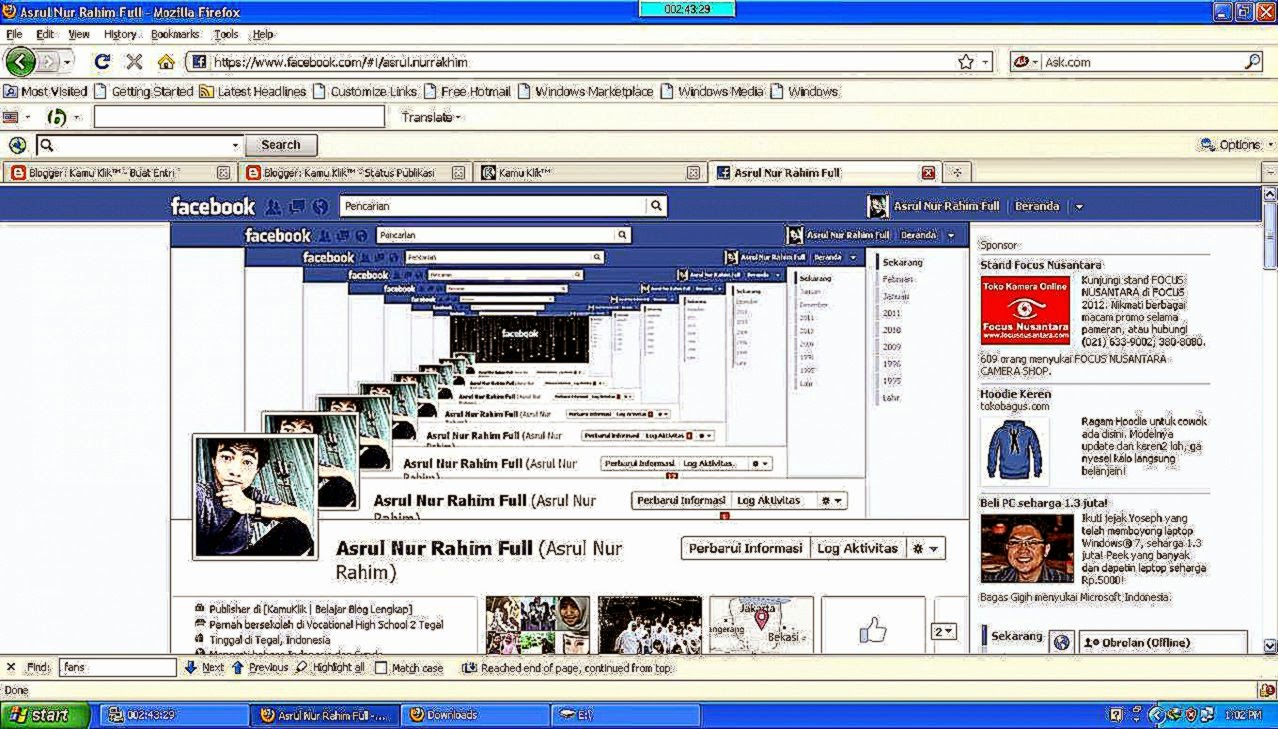Click the Find text field containing 'fans'
This screenshot has width=1278, height=729.
click(x=118, y=667)
